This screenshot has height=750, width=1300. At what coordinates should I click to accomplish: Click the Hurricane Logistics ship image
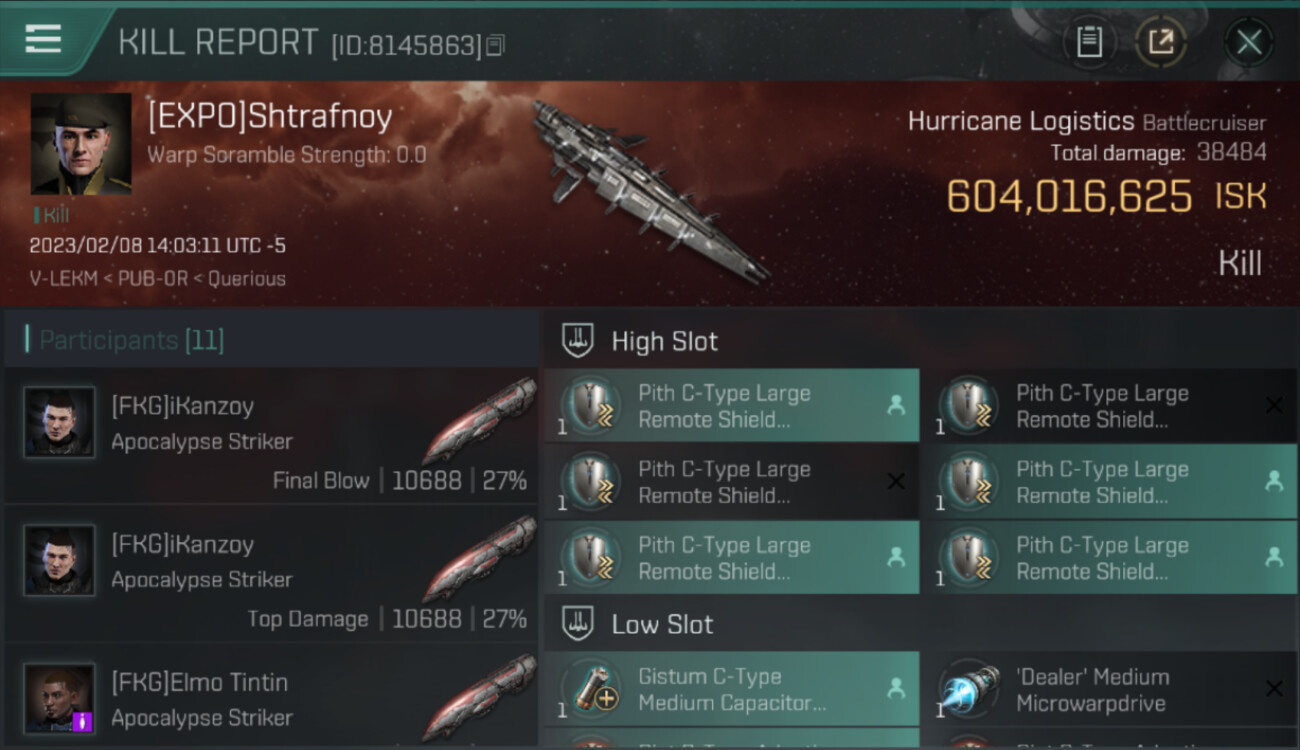(648, 190)
